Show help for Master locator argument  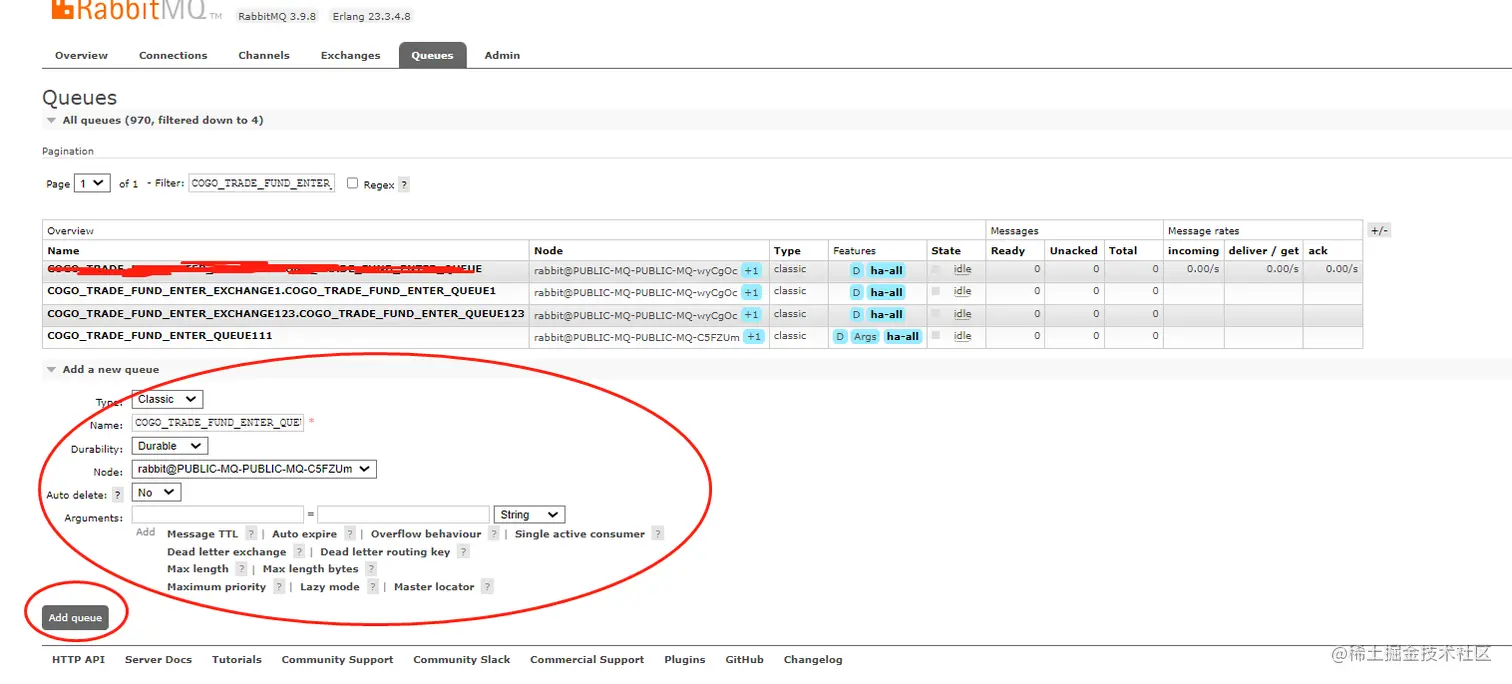click(487, 587)
